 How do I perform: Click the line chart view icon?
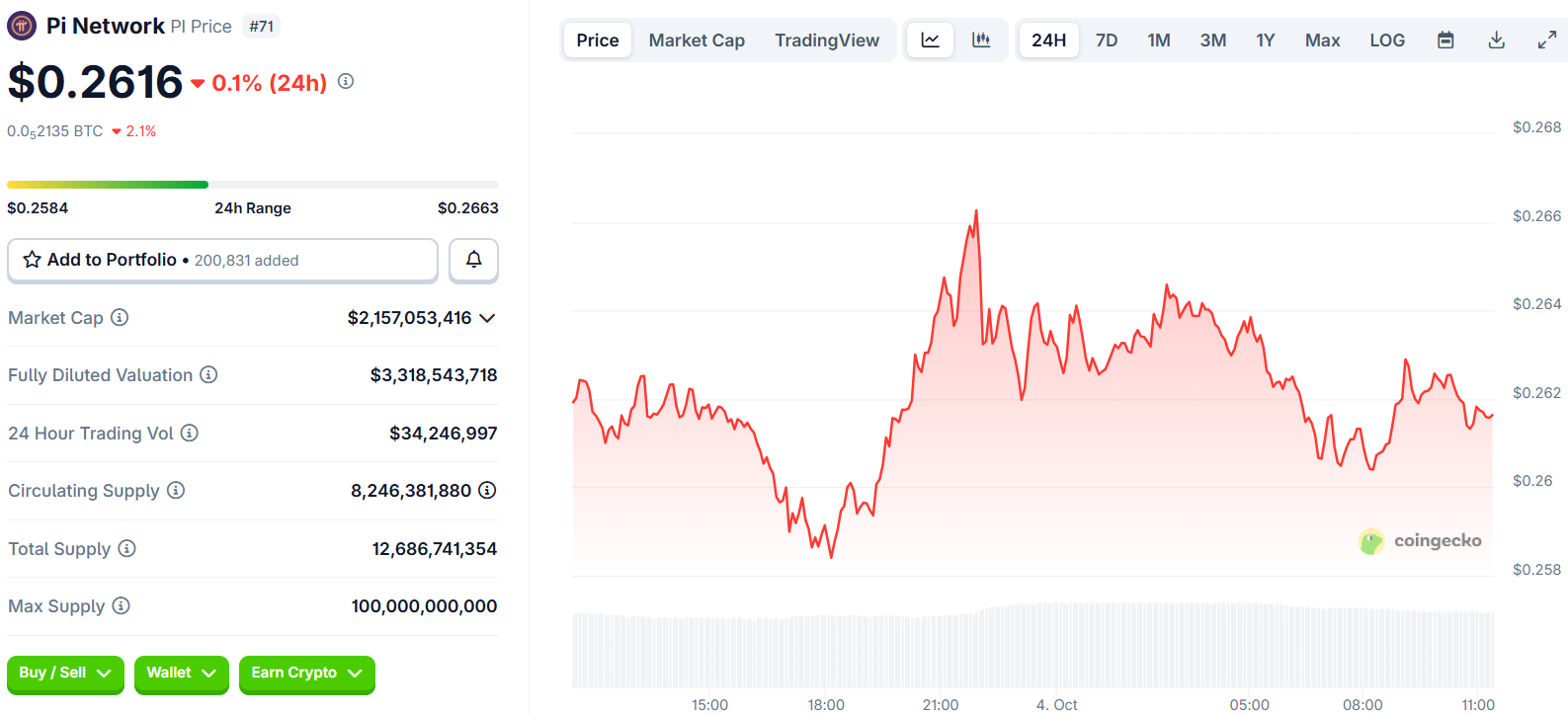coord(930,40)
